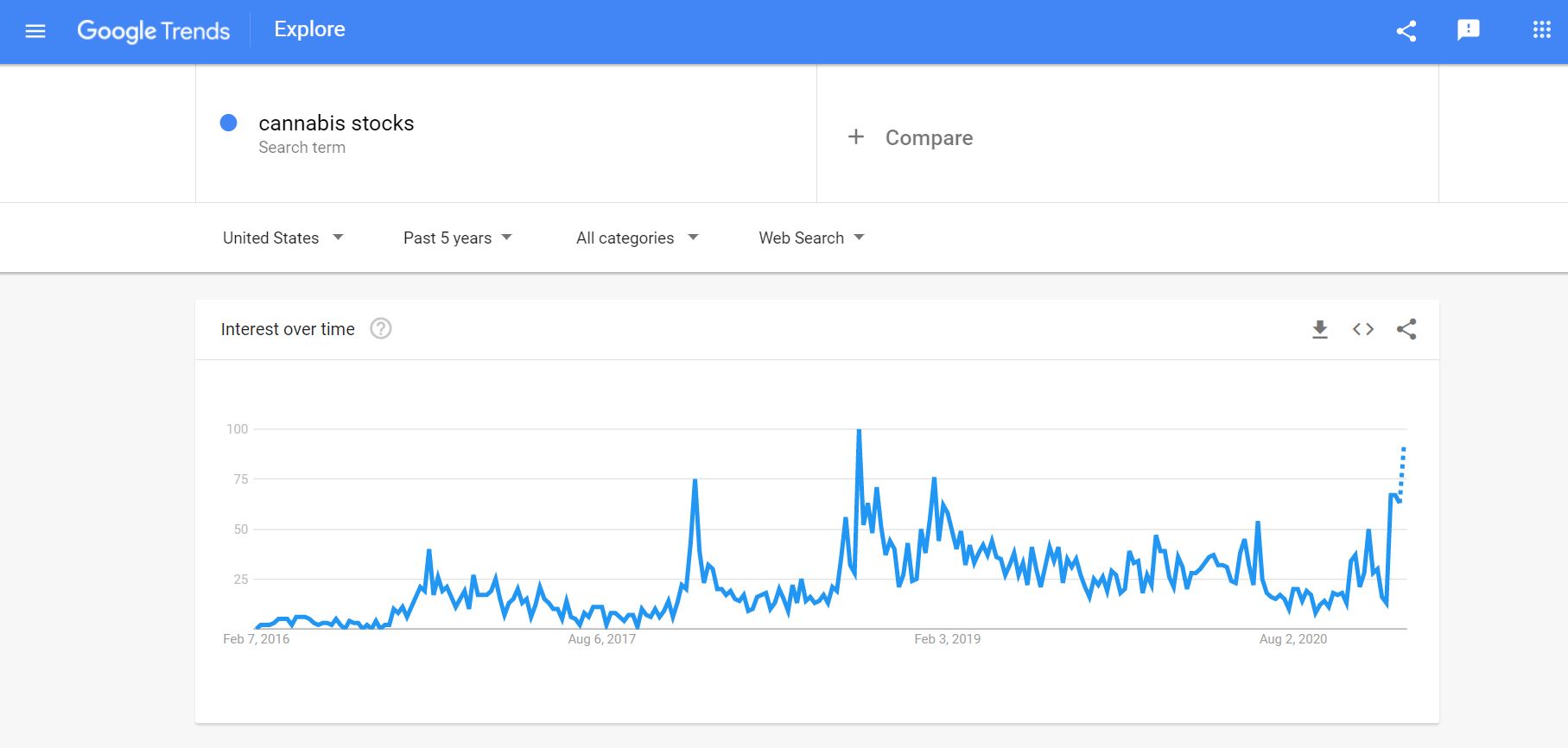
Task: Open the hamburger main menu
Action: click(35, 31)
